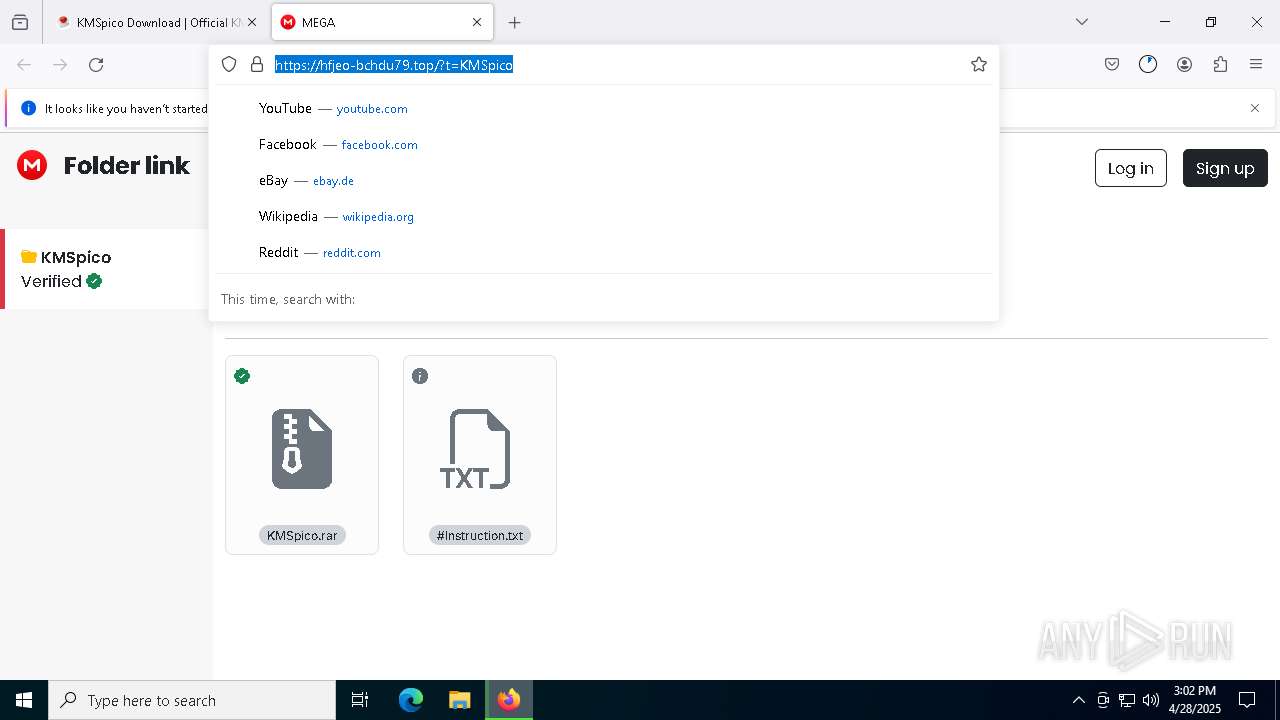Click the Sign up button
The image size is (1280, 720).
(x=1225, y=168)
